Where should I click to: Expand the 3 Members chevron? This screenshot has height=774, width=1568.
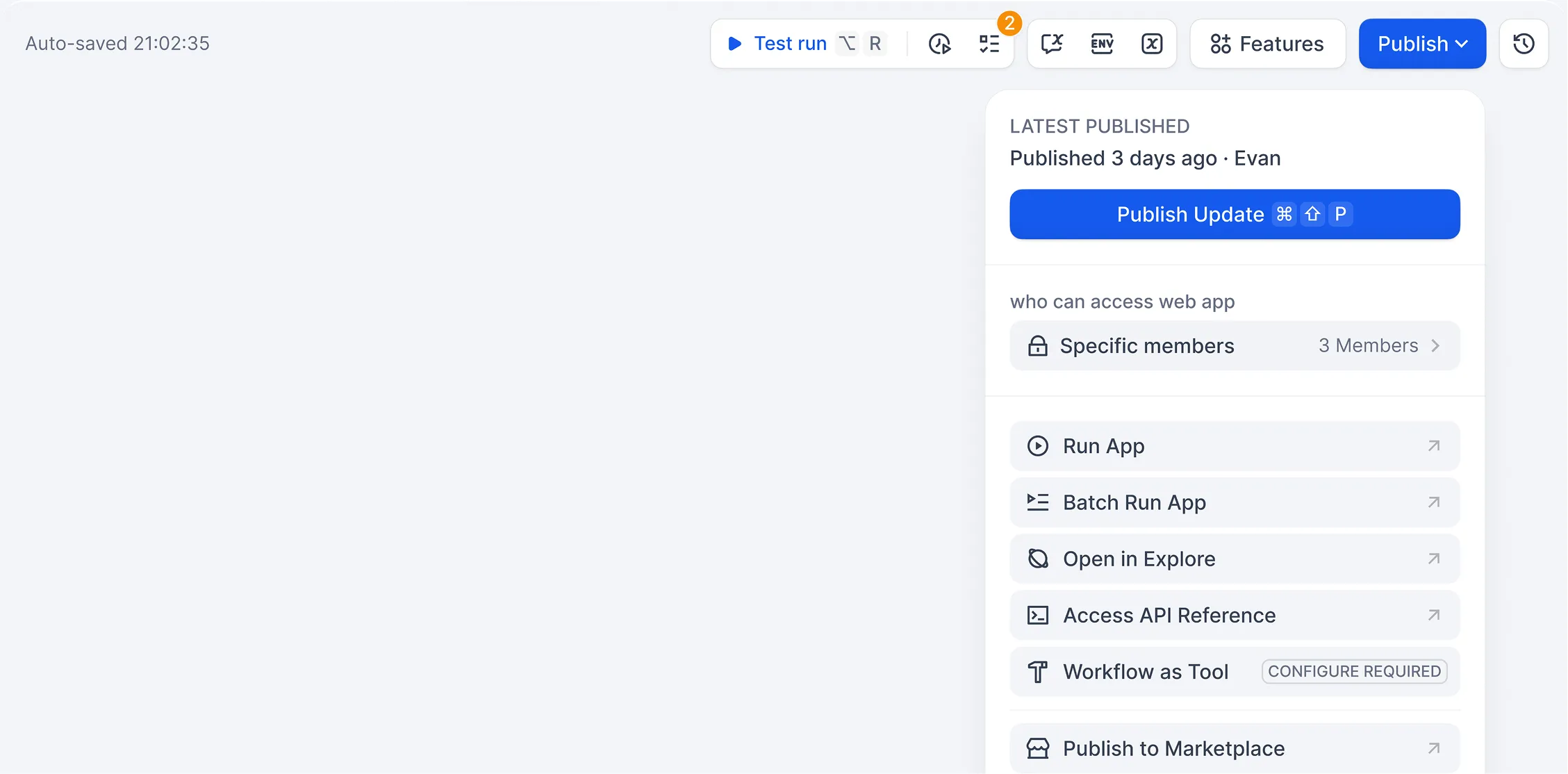pyautogui.click(x=1435, y=345)
